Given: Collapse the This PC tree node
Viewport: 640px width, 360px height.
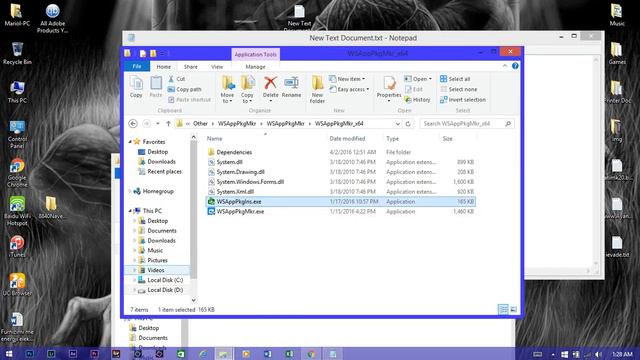Looking at the screenshot, I should [x=130, y=211].
